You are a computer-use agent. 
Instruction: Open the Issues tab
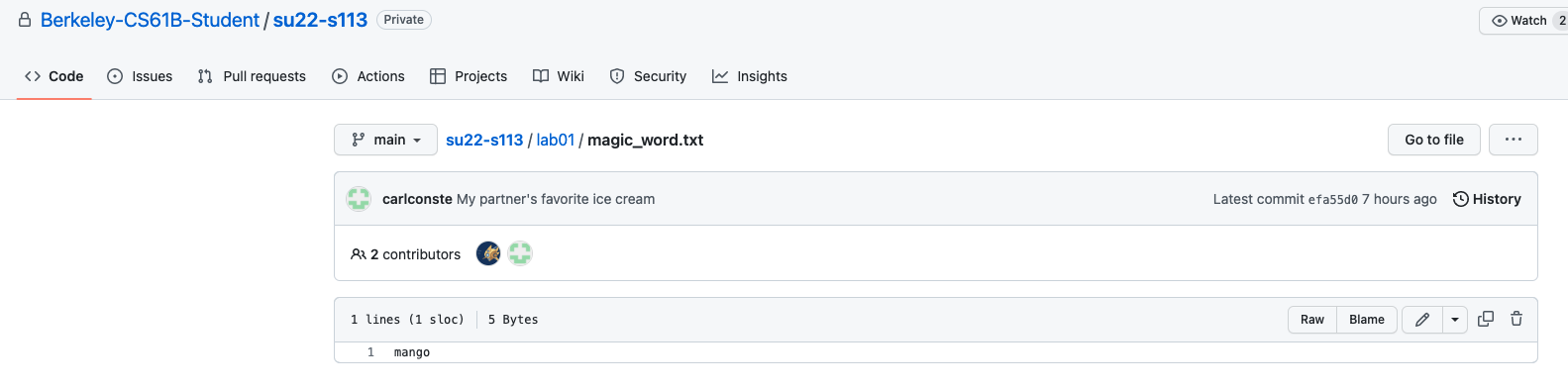[x=140, y=76]
